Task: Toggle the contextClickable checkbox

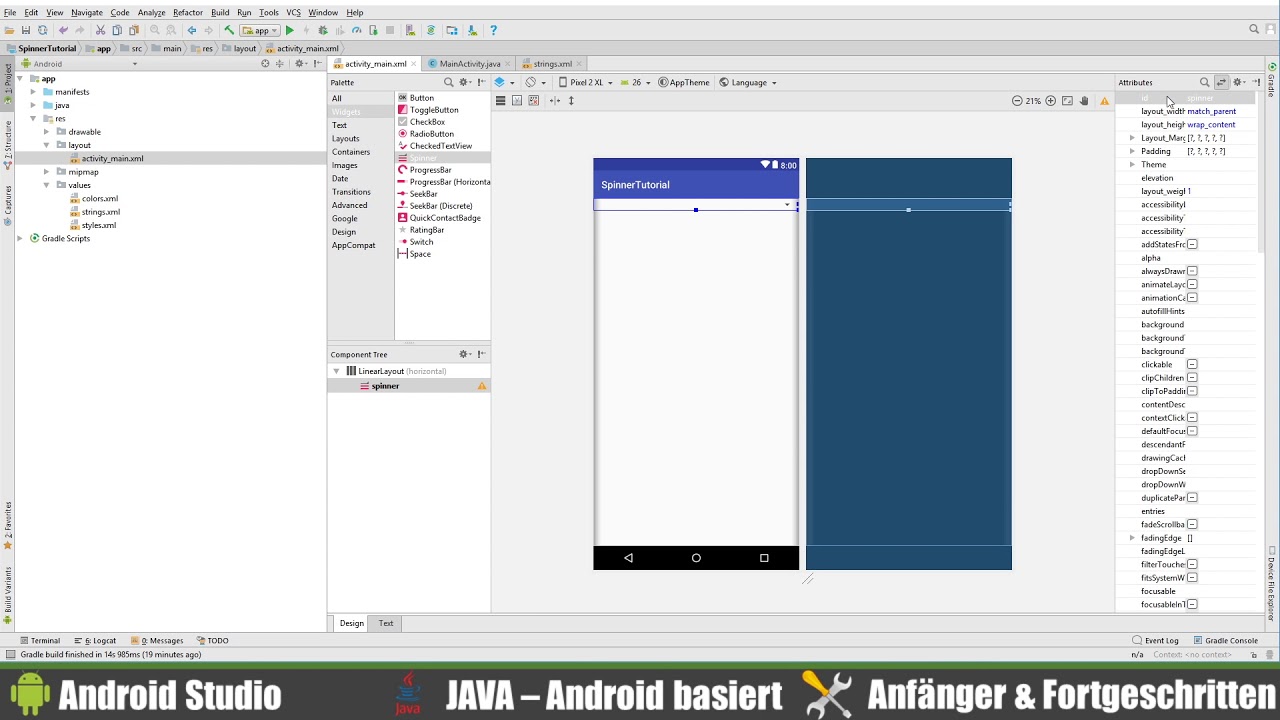Action: pyautogui.click(x=1192, y=418)
